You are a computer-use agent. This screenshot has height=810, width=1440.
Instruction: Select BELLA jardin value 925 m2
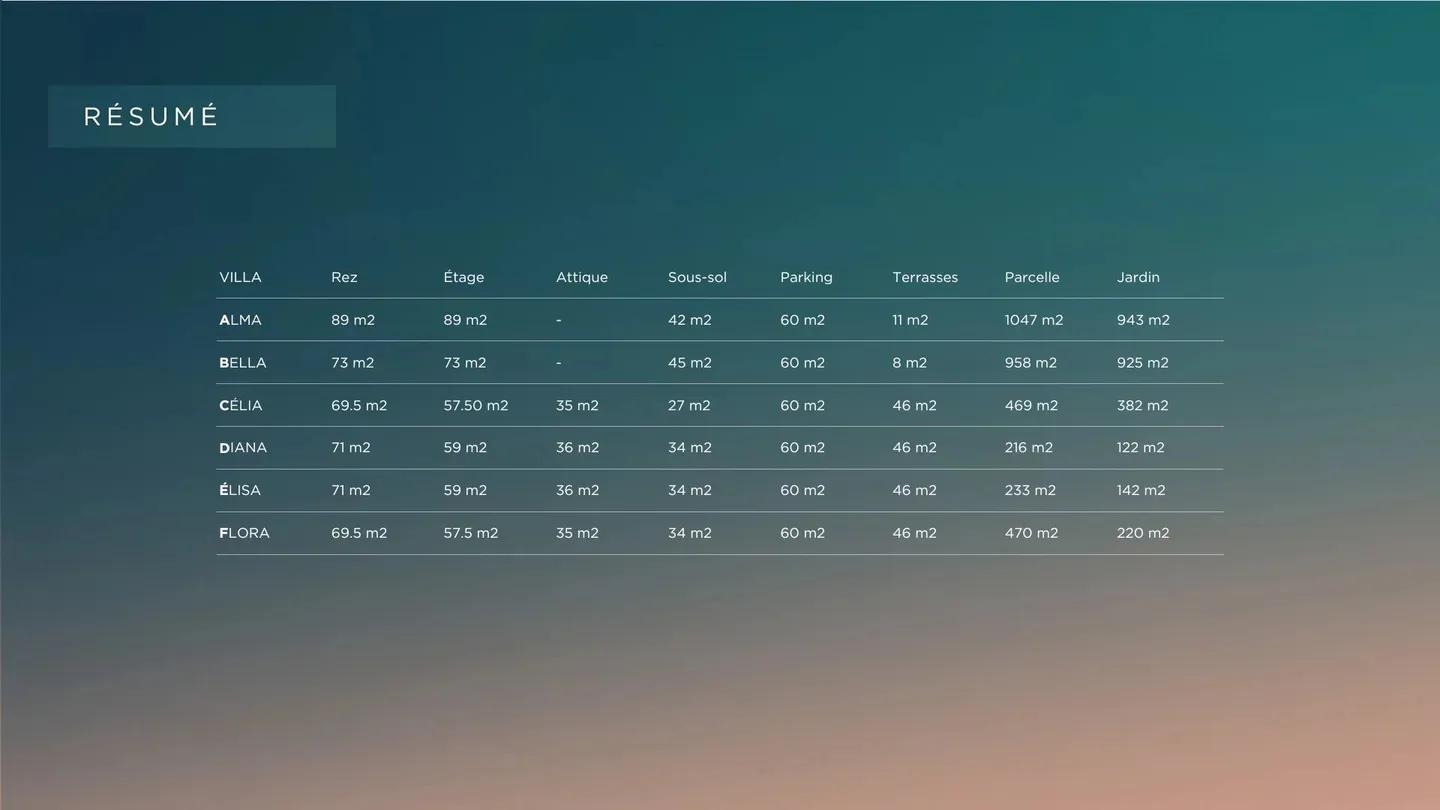(1143, 363)
